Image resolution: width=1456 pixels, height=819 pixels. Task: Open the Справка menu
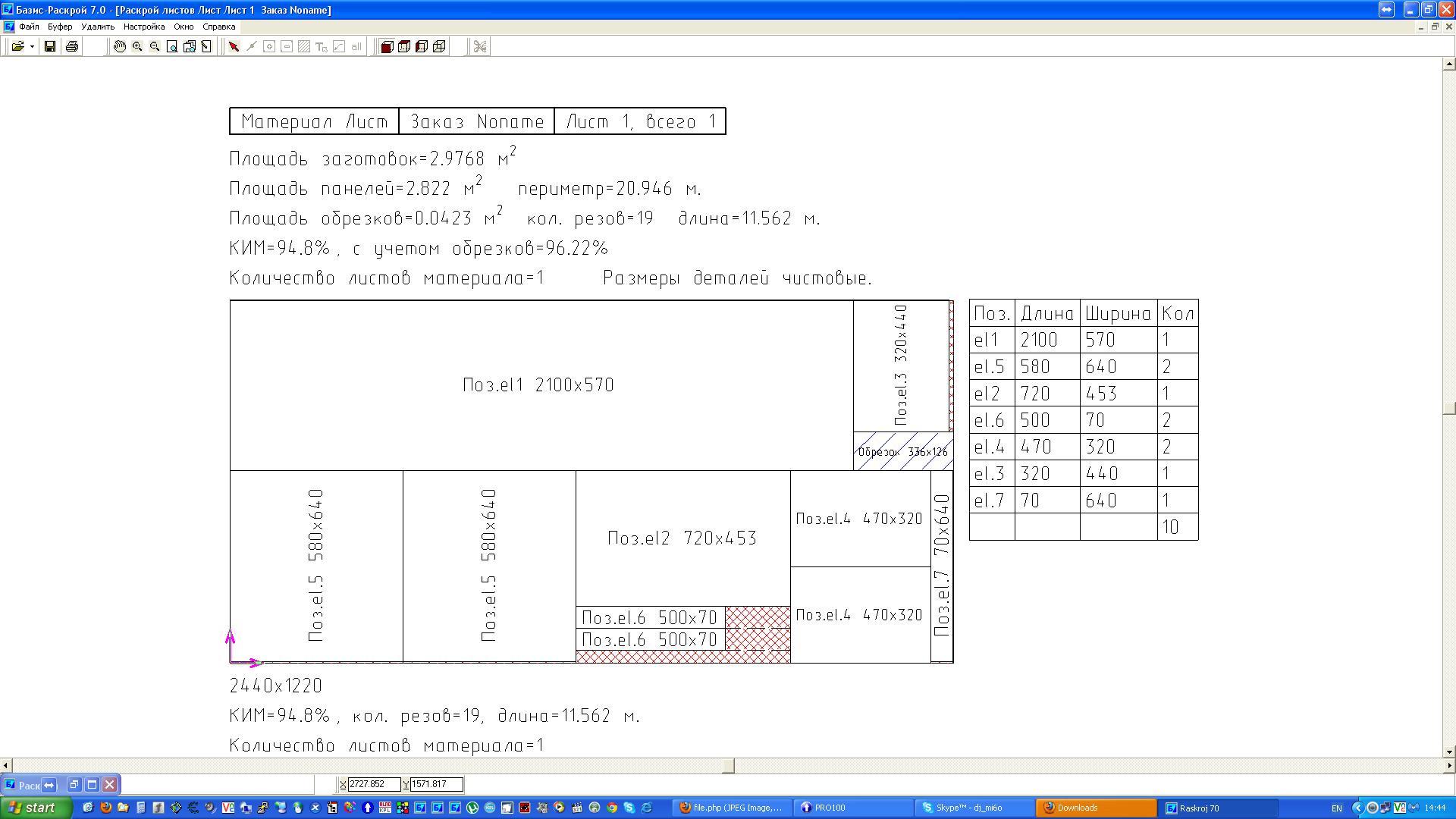[x=218, y=27]
